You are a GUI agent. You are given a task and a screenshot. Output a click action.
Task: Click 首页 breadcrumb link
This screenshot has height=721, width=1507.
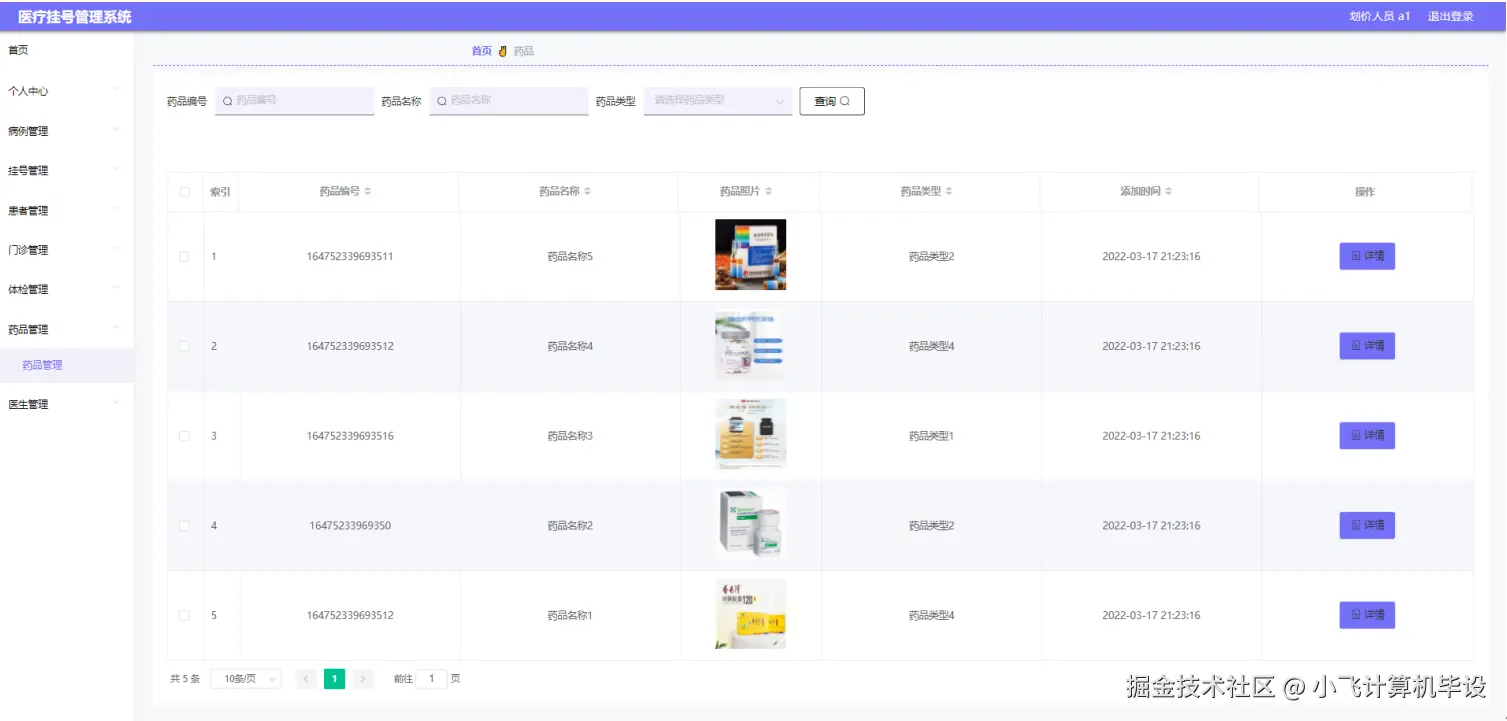[482, 51]
